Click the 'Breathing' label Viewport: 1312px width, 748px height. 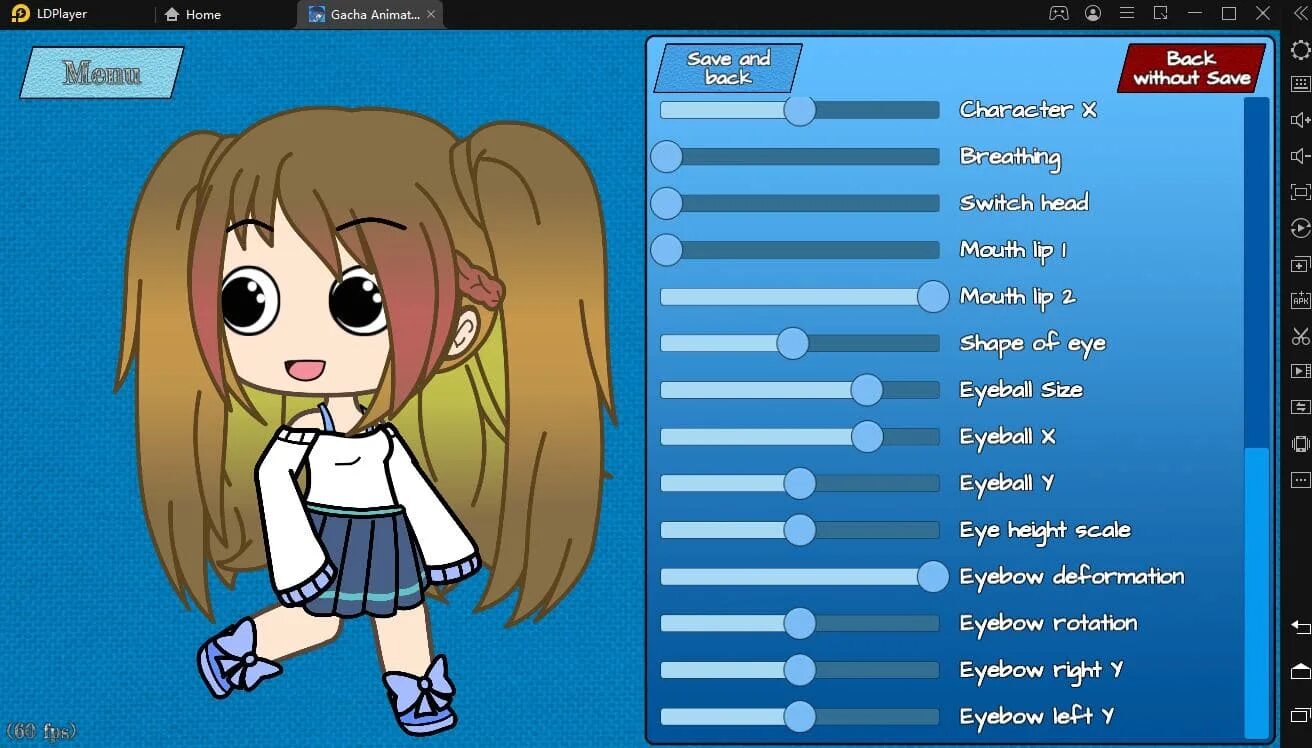tap(1010, 157)
